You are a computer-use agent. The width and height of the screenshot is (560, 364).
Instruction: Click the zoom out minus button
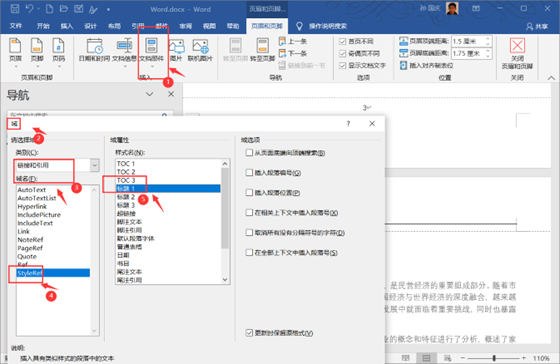point(463,358)
